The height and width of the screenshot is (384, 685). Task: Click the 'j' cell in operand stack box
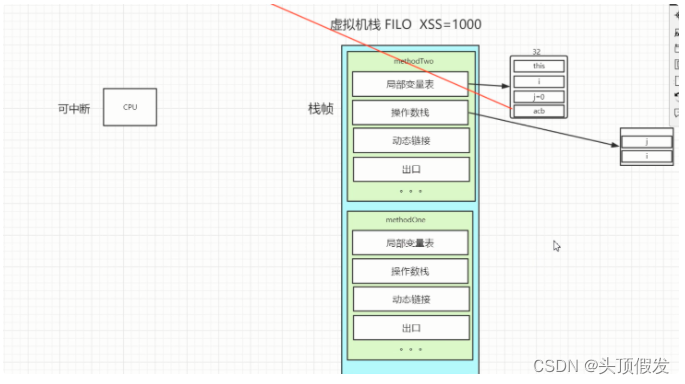[647, 142]
